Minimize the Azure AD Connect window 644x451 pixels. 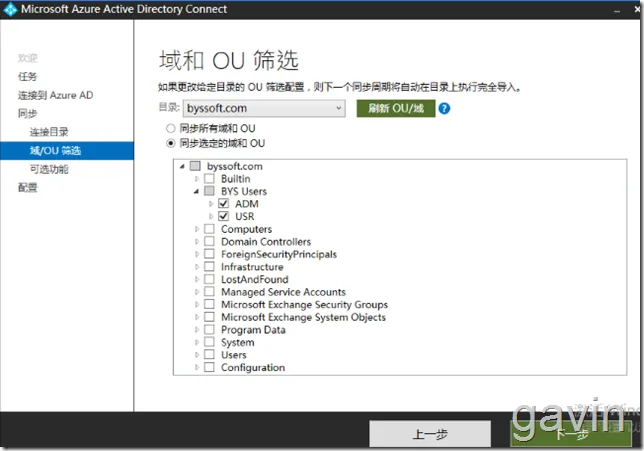(x=617, y=10)
